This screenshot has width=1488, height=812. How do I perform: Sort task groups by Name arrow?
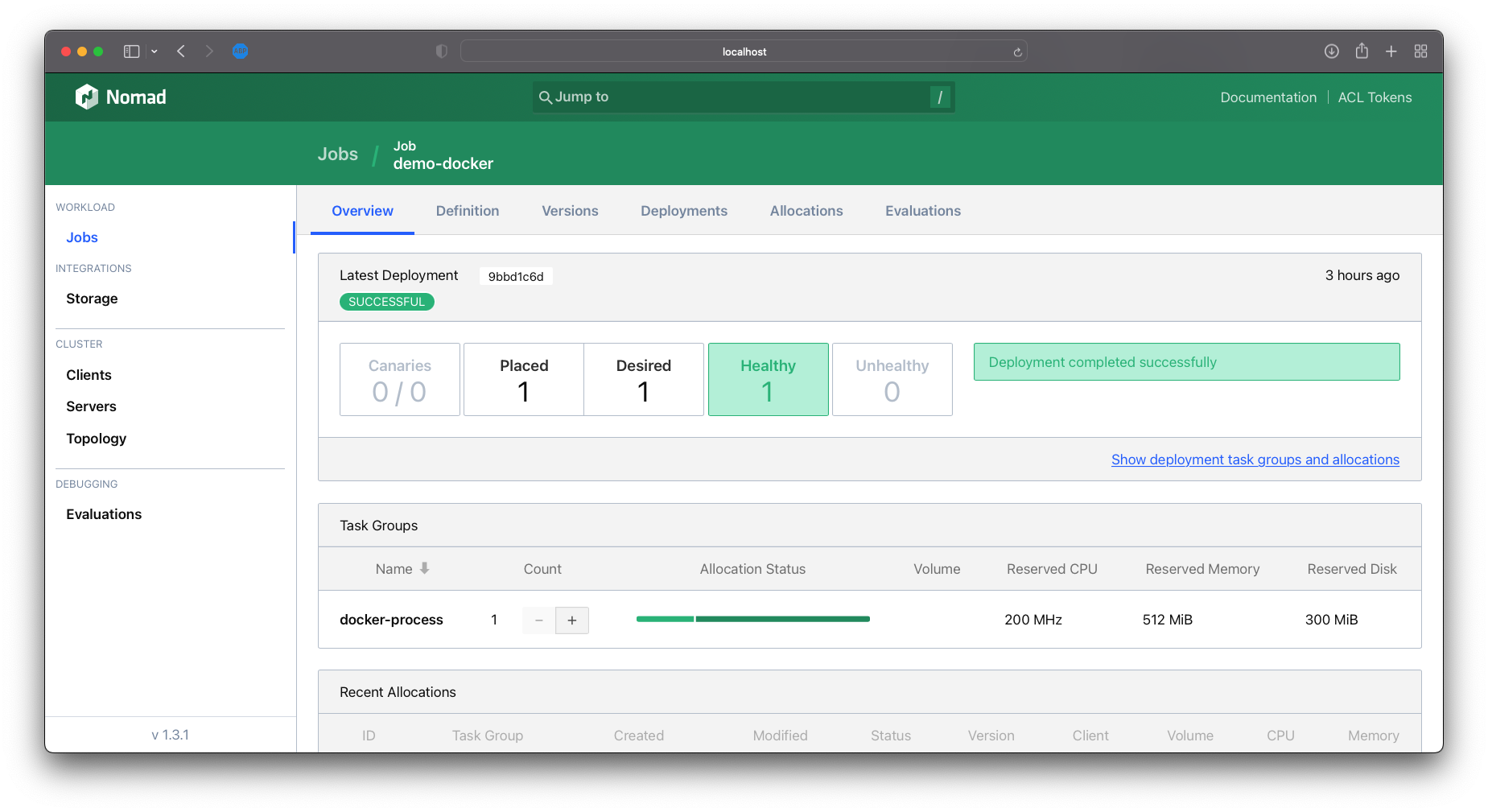424,568
